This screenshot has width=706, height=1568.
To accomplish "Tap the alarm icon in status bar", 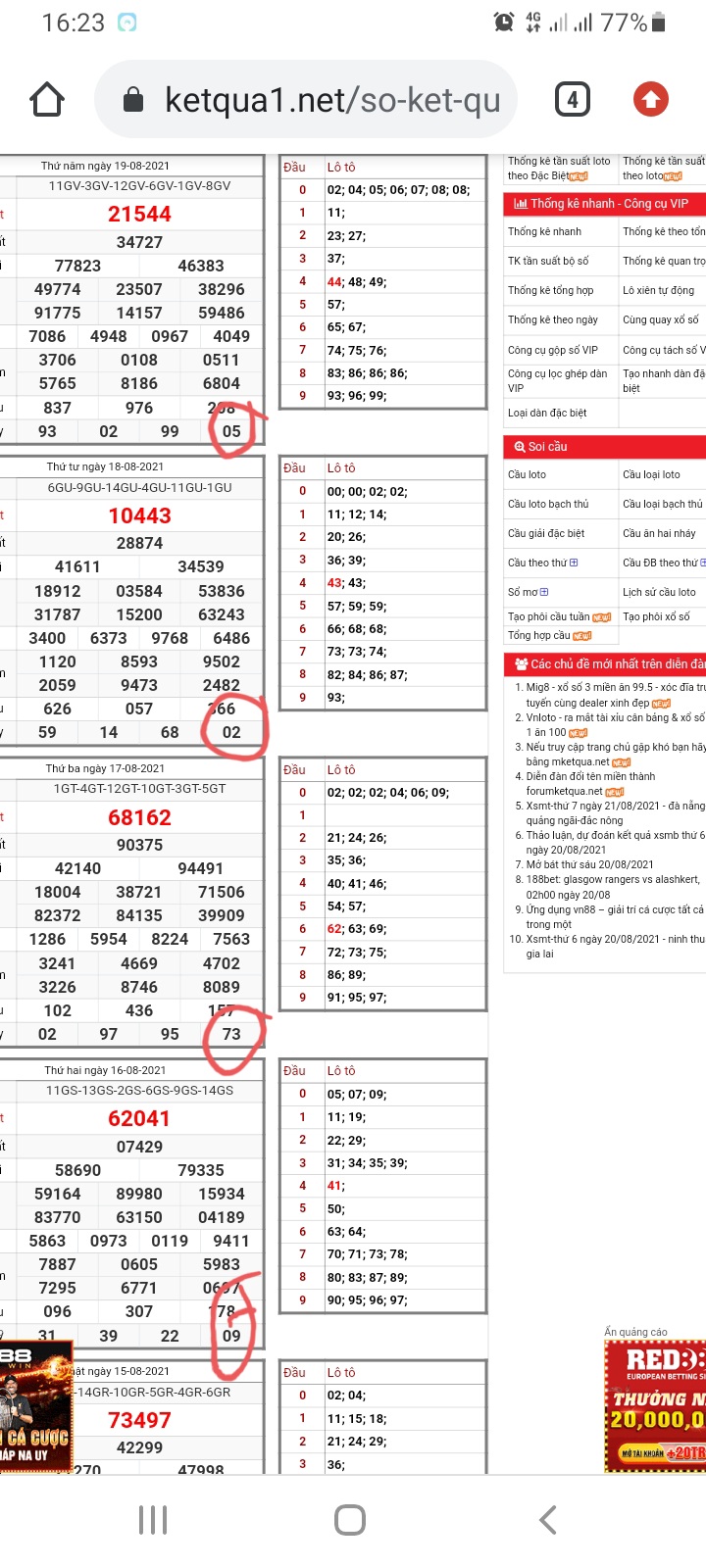I will point(504,22).
